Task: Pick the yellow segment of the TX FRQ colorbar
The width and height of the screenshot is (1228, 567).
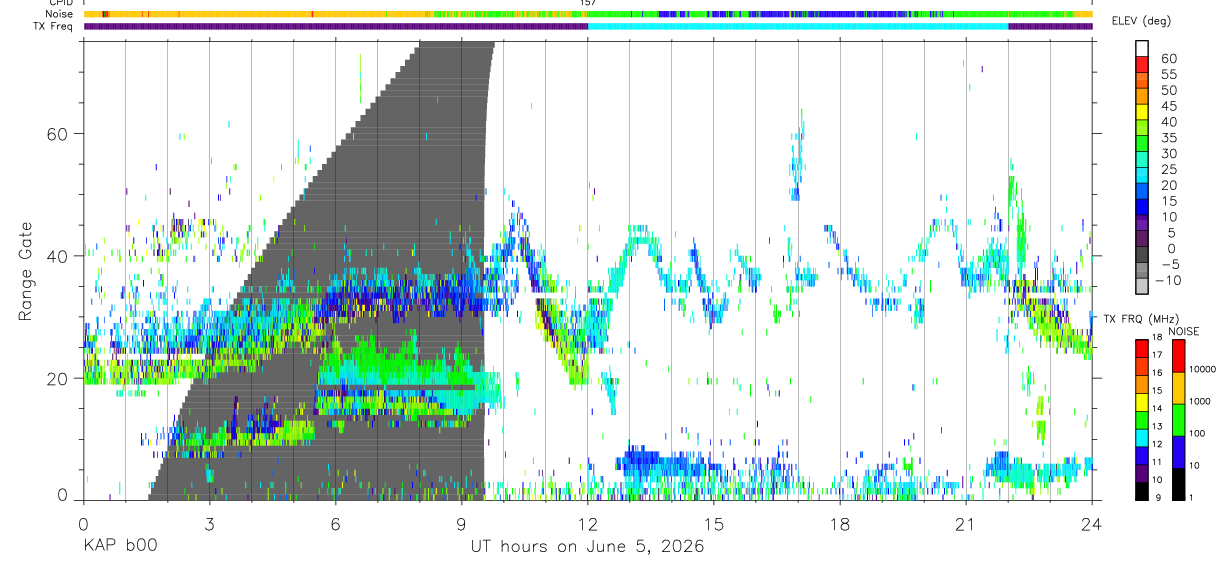Action: click(x=1142, y=400)
